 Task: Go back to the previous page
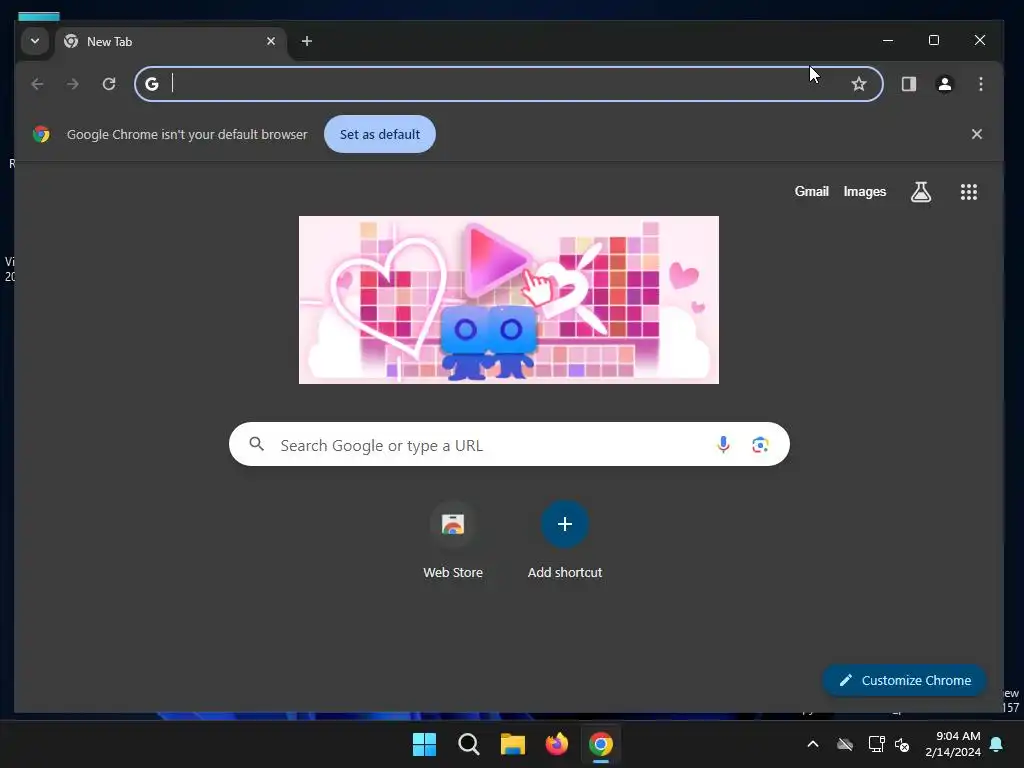[x=37, y=84]
